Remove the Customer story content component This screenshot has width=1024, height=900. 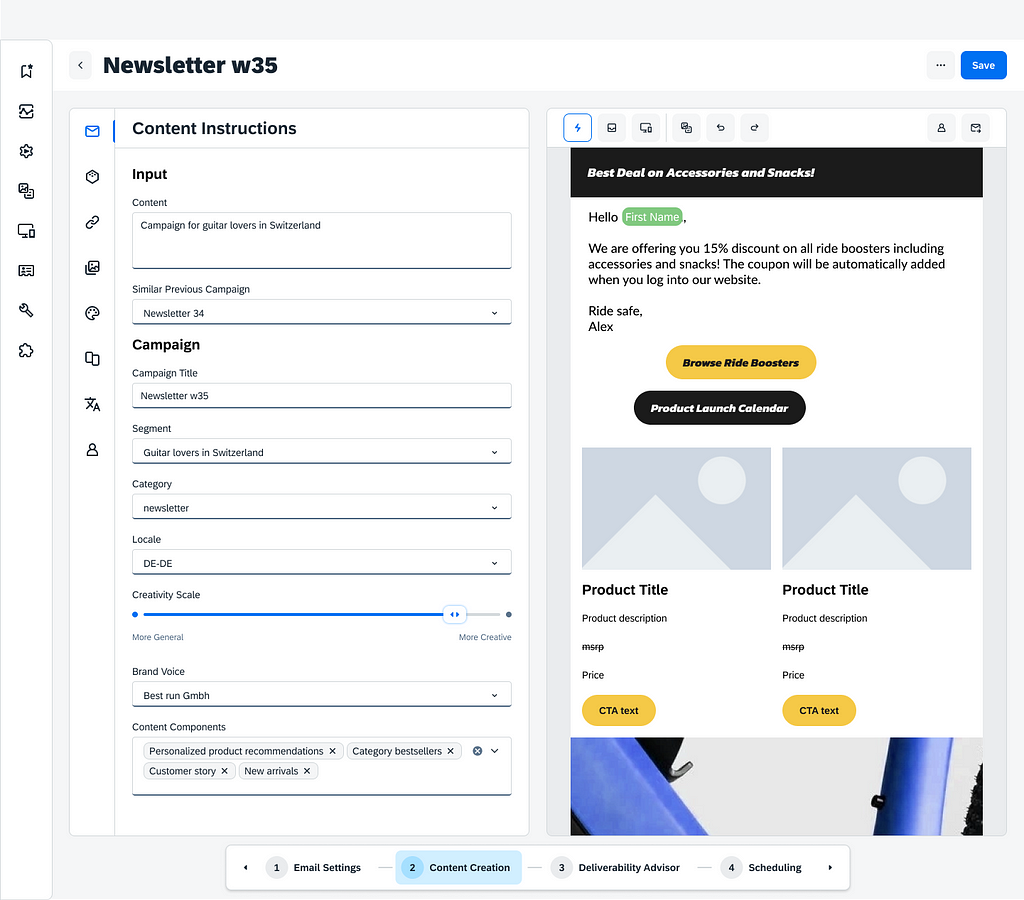pos(225,771)
